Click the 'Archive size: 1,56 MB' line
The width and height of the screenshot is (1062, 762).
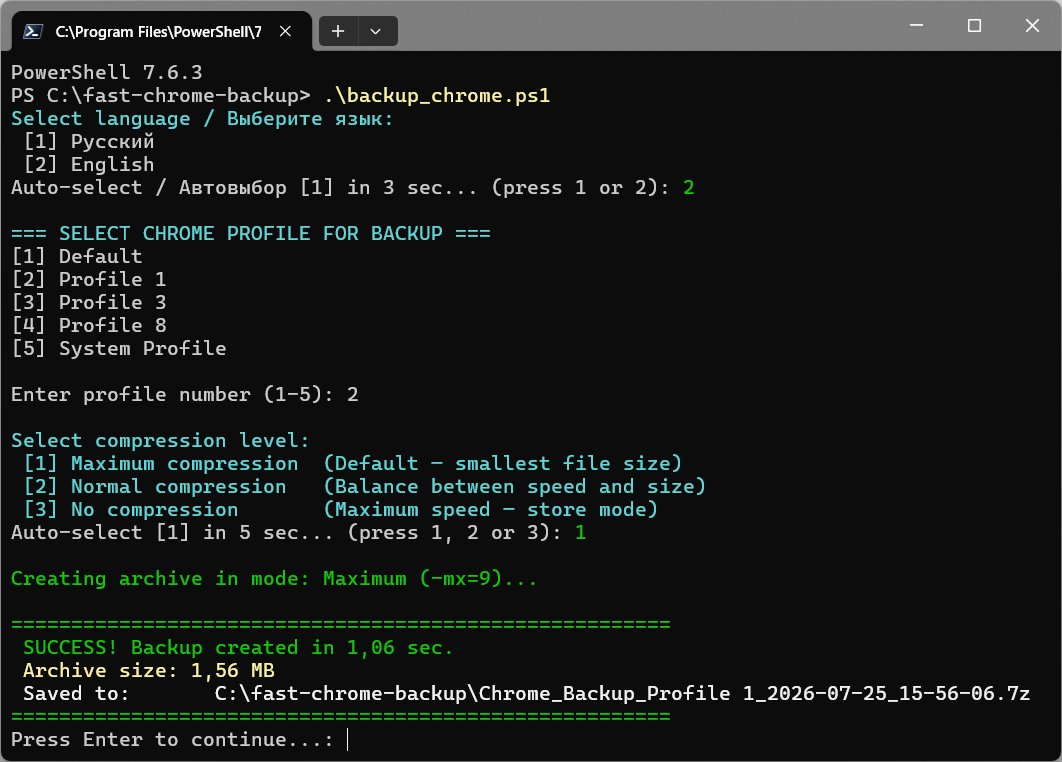point(149,671)
